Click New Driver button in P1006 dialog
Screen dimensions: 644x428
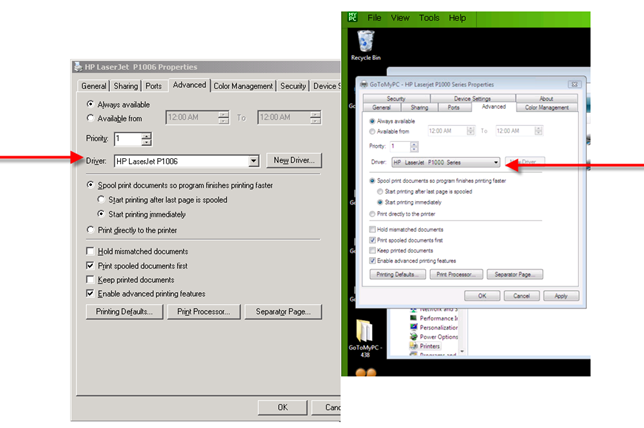(294, 160)
